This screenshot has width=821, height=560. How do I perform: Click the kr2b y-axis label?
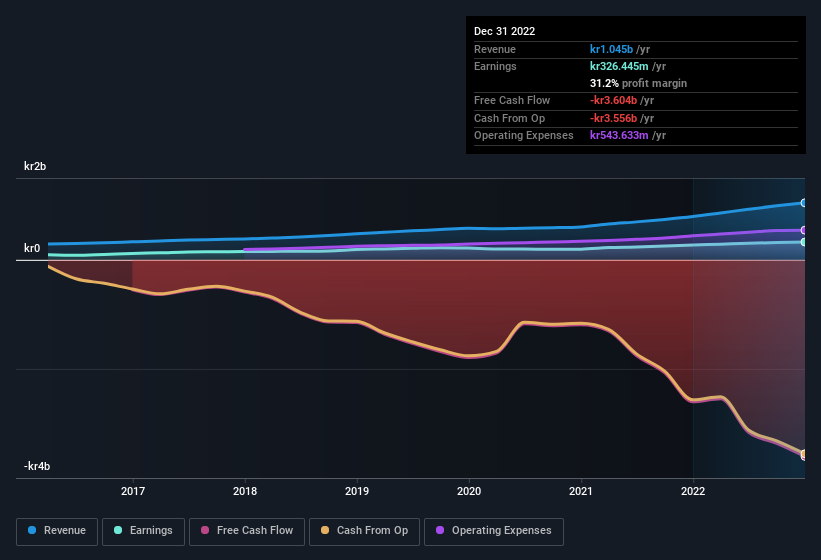38,167
